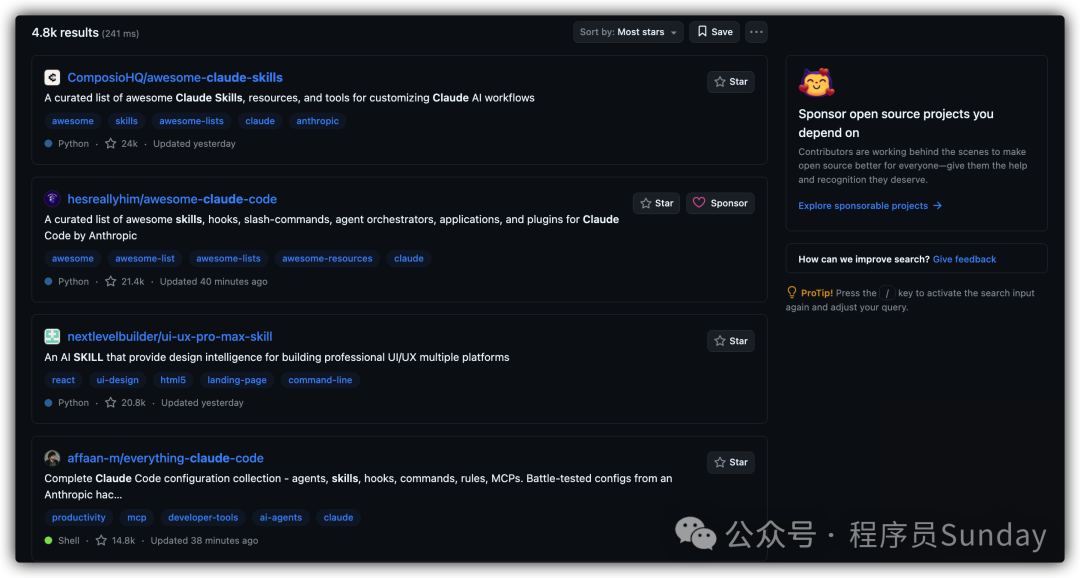Star the awesome-claude-code repository
1080x578 pixels.
[x=656, y=202]
